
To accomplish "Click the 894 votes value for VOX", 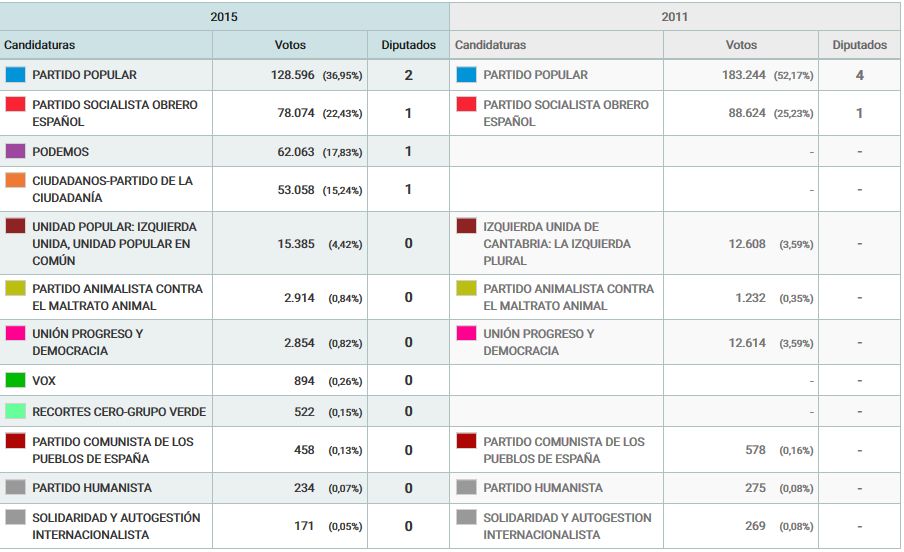I will (x=304, y=381).
